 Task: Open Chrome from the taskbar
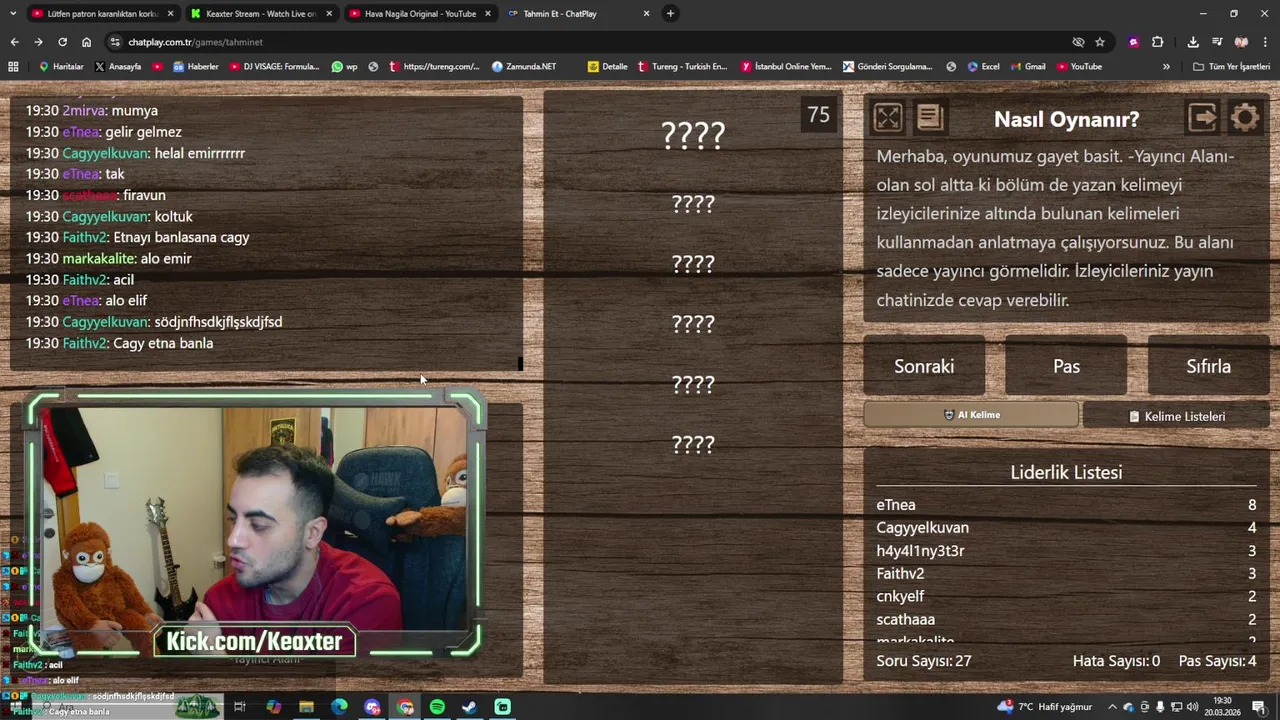405,707
